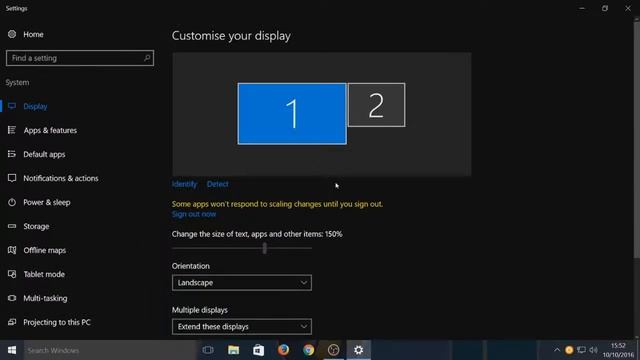Select display 2 in the arrangement
Screen dimensions: 640x360
(x=376, y=105)
